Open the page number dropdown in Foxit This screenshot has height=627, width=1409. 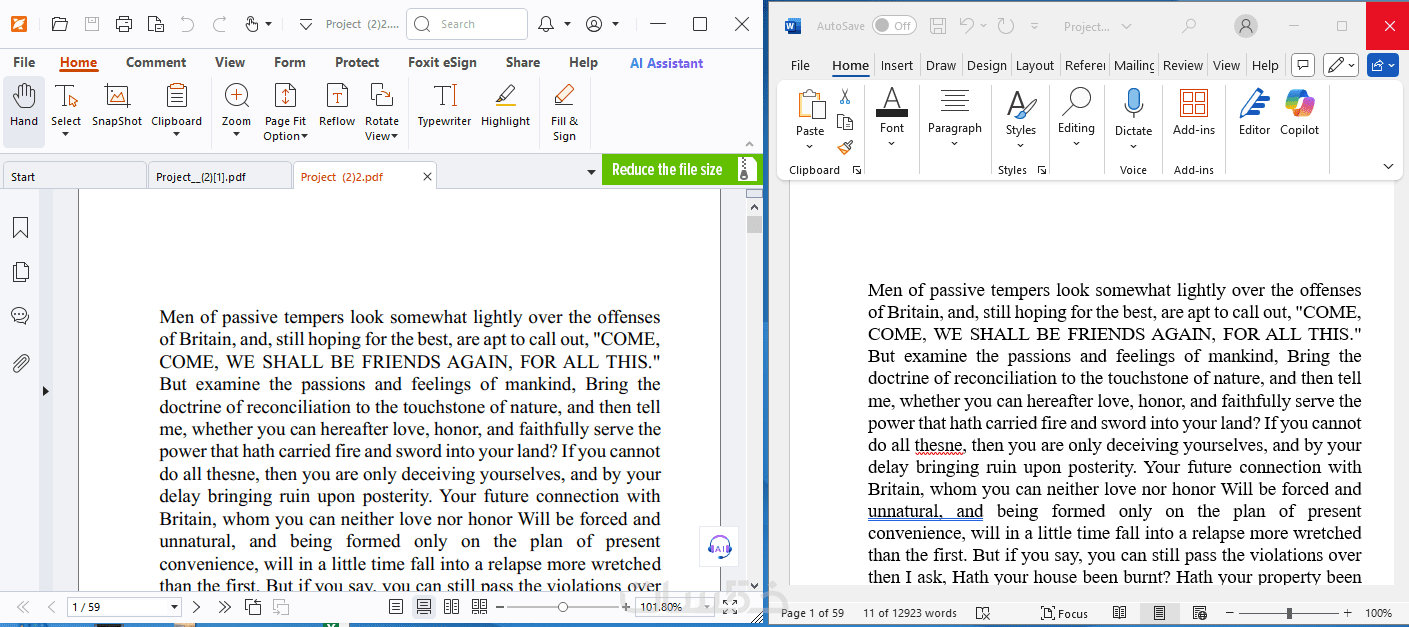click(175, 607)
